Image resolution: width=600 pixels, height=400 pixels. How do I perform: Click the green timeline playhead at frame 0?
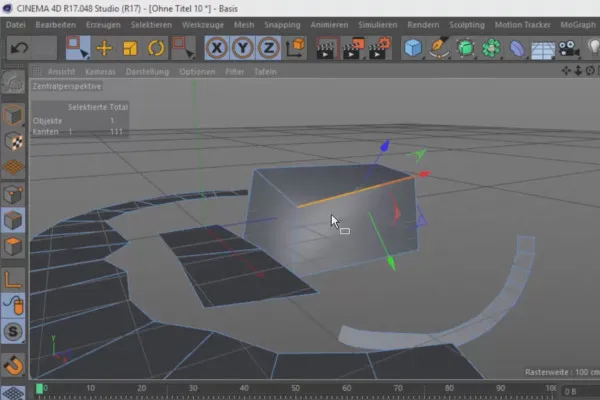click(x=39, y=389)
